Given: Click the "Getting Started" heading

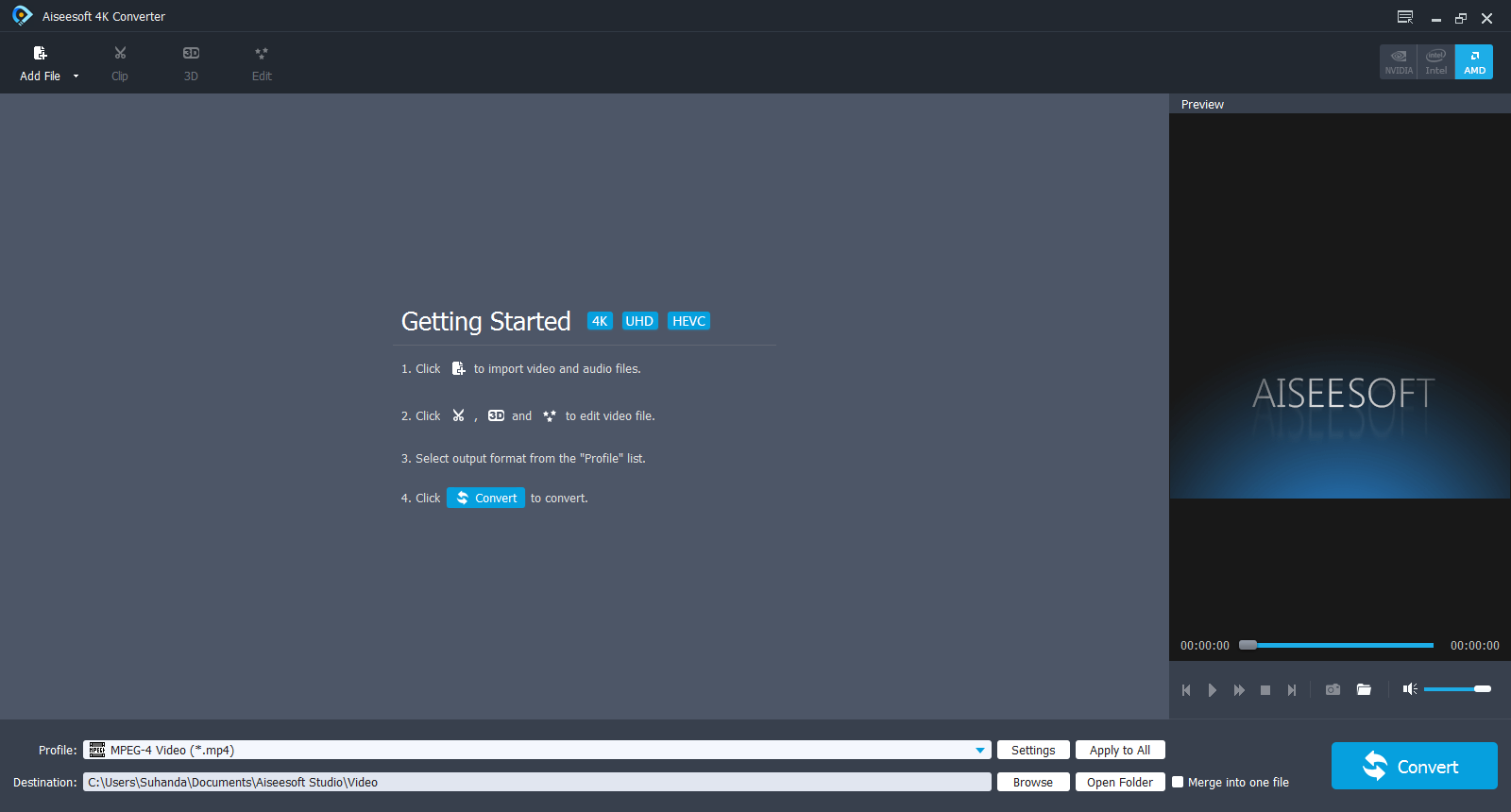Looking at the screenshot, I should coord(485,321).
